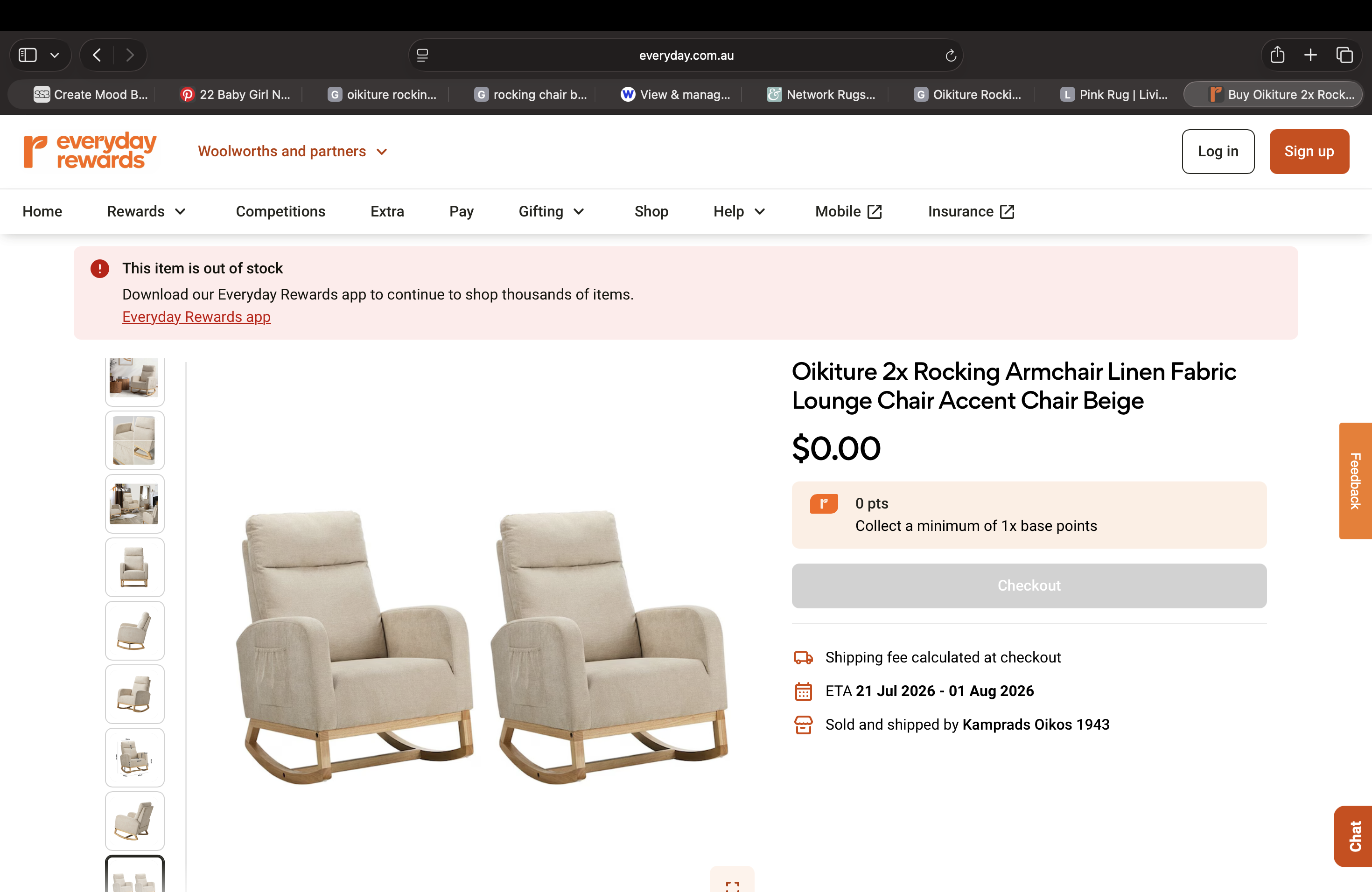Screen dimensions: 1372x892
Task: Click the everyday.com.au address field
Action: coord(686,56)
